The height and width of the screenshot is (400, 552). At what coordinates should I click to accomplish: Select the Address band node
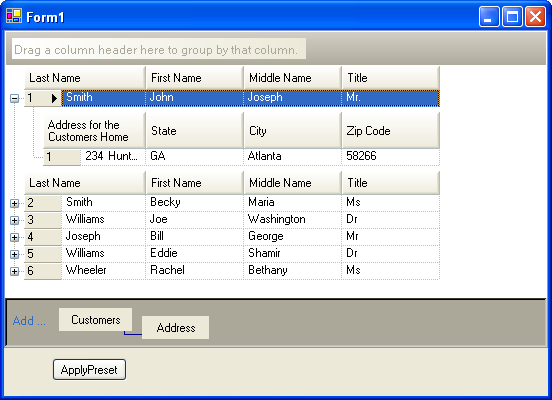(176, 328)
